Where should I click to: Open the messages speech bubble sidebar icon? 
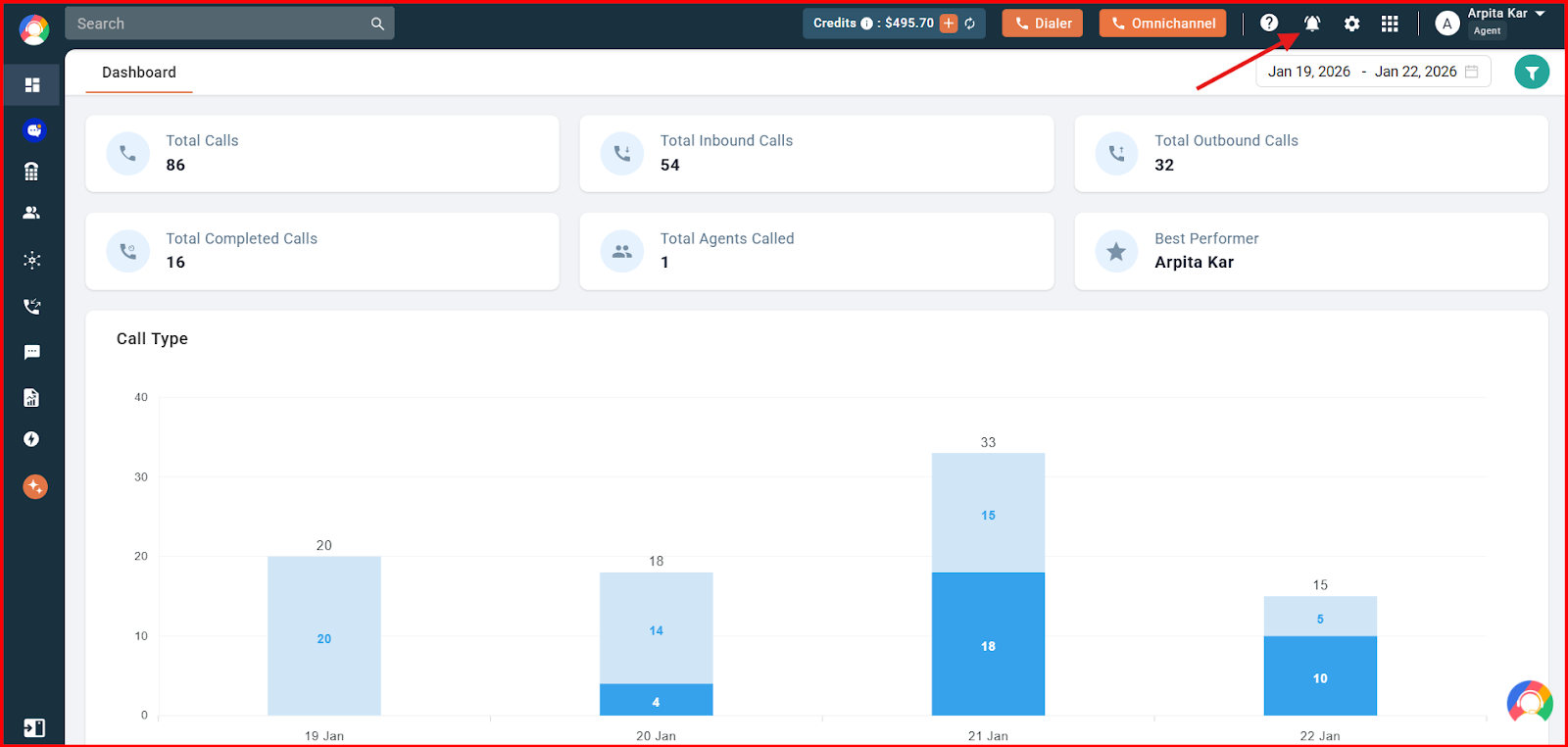[32, 352]
